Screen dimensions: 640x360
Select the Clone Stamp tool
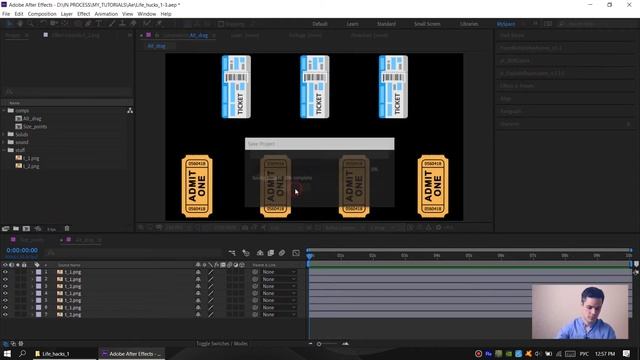[x=122, y=24]
